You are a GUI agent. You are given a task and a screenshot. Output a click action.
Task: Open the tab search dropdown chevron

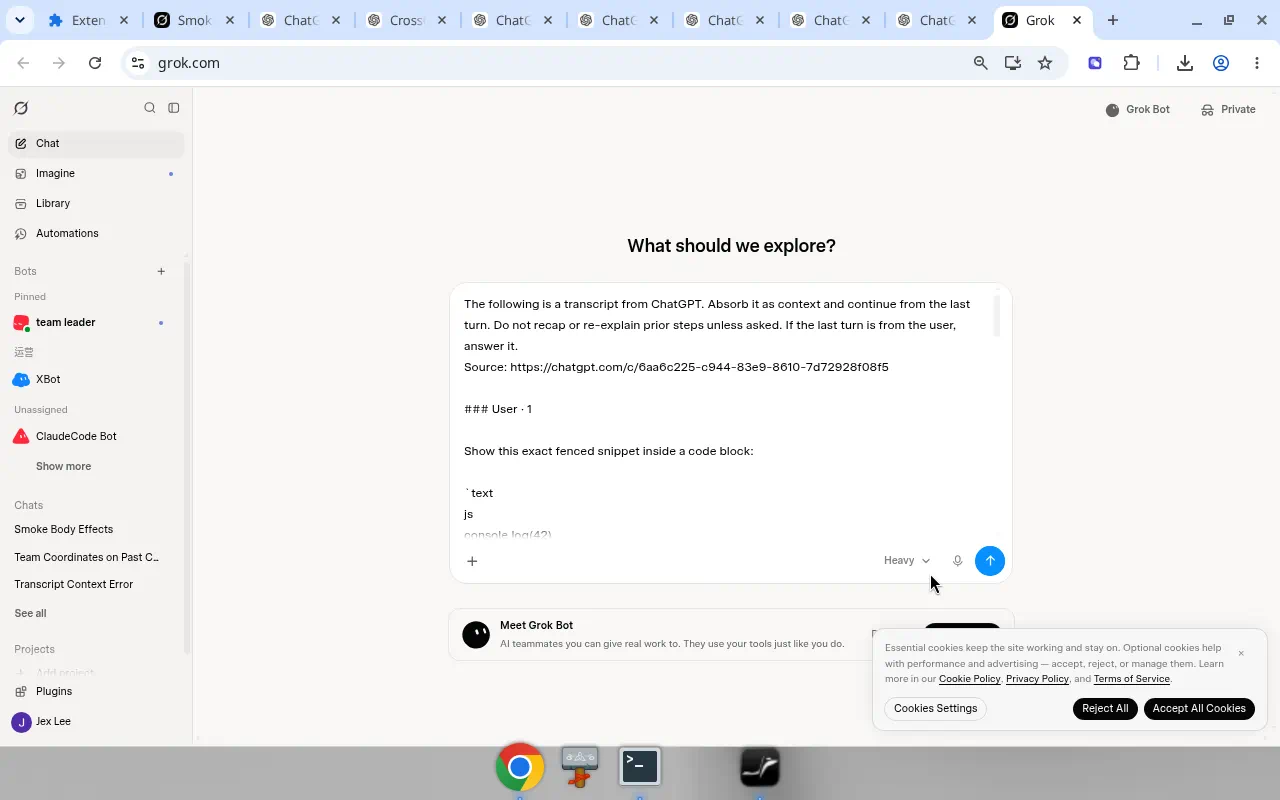tap(20, 20)
